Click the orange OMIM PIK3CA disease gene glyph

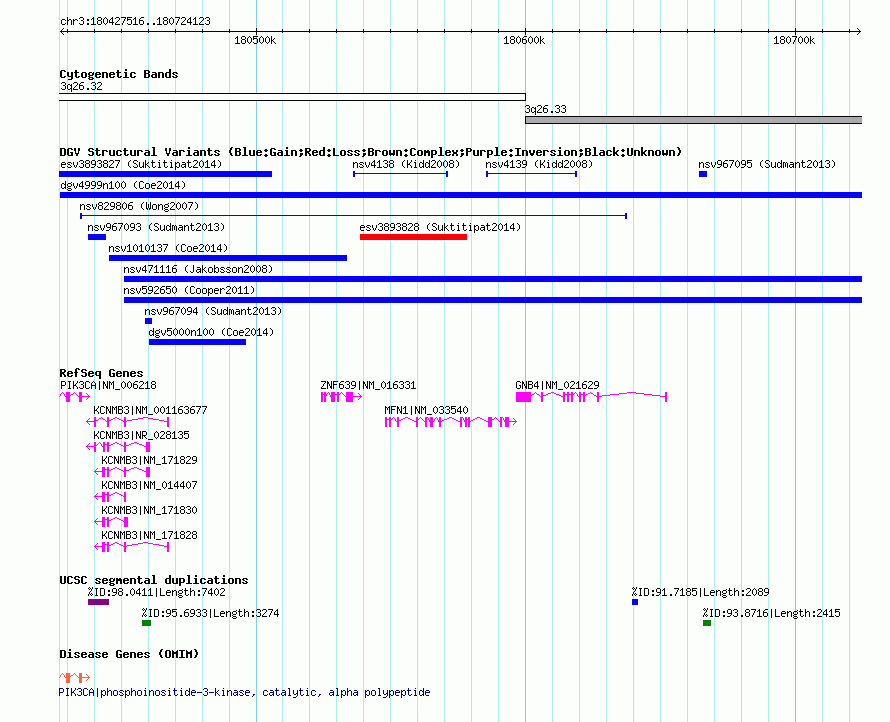74,677
